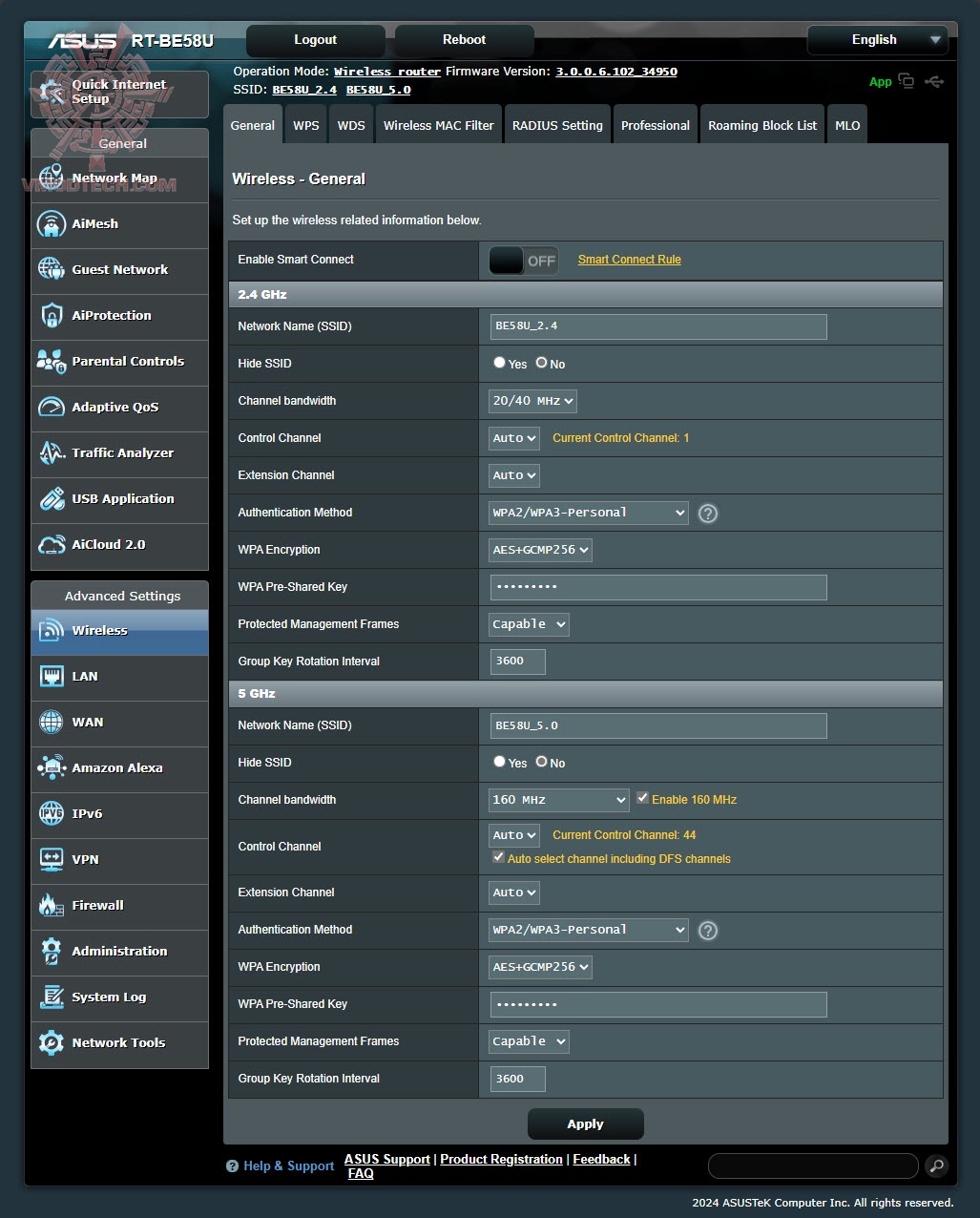This screenshot has width=980, height=1218.
Task: Open the VPN monitor icon
Action: (52, 860)
